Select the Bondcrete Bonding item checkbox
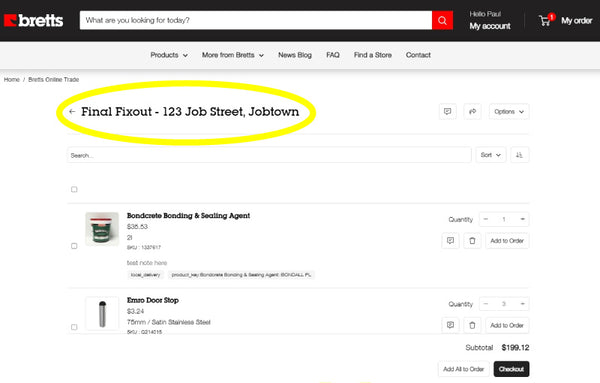The height and width of the screenshot is (383, 600). (74, 246)
